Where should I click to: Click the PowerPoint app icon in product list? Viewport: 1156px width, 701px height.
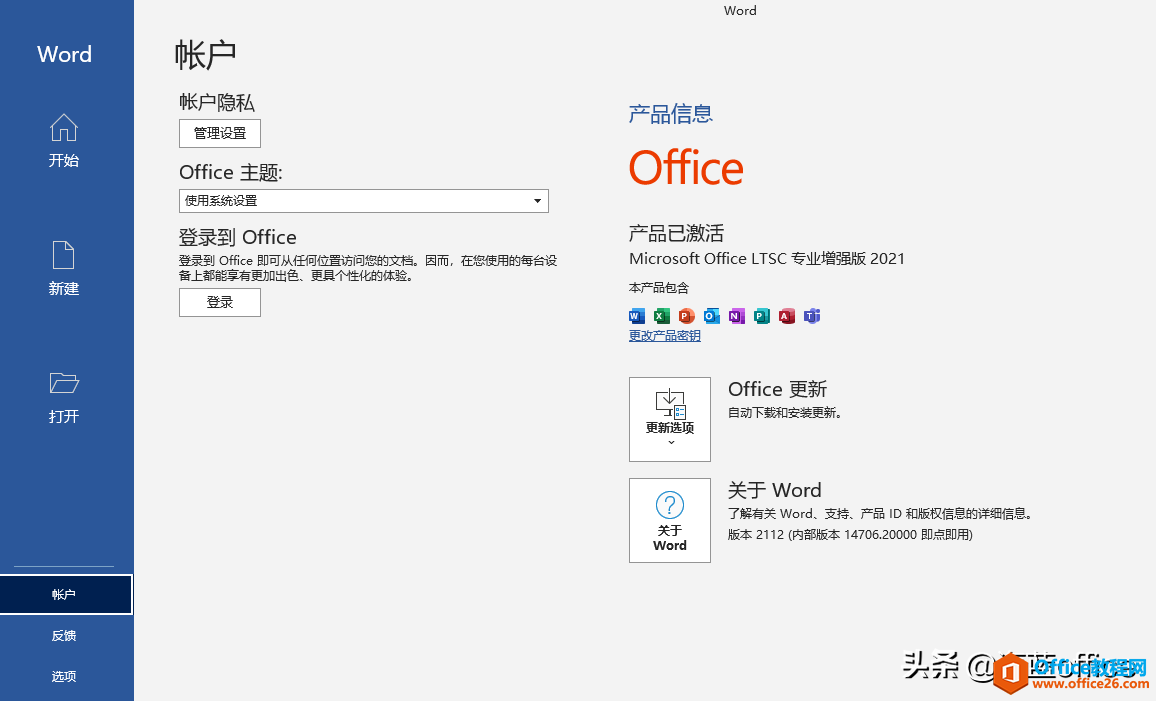click(687, 316)
